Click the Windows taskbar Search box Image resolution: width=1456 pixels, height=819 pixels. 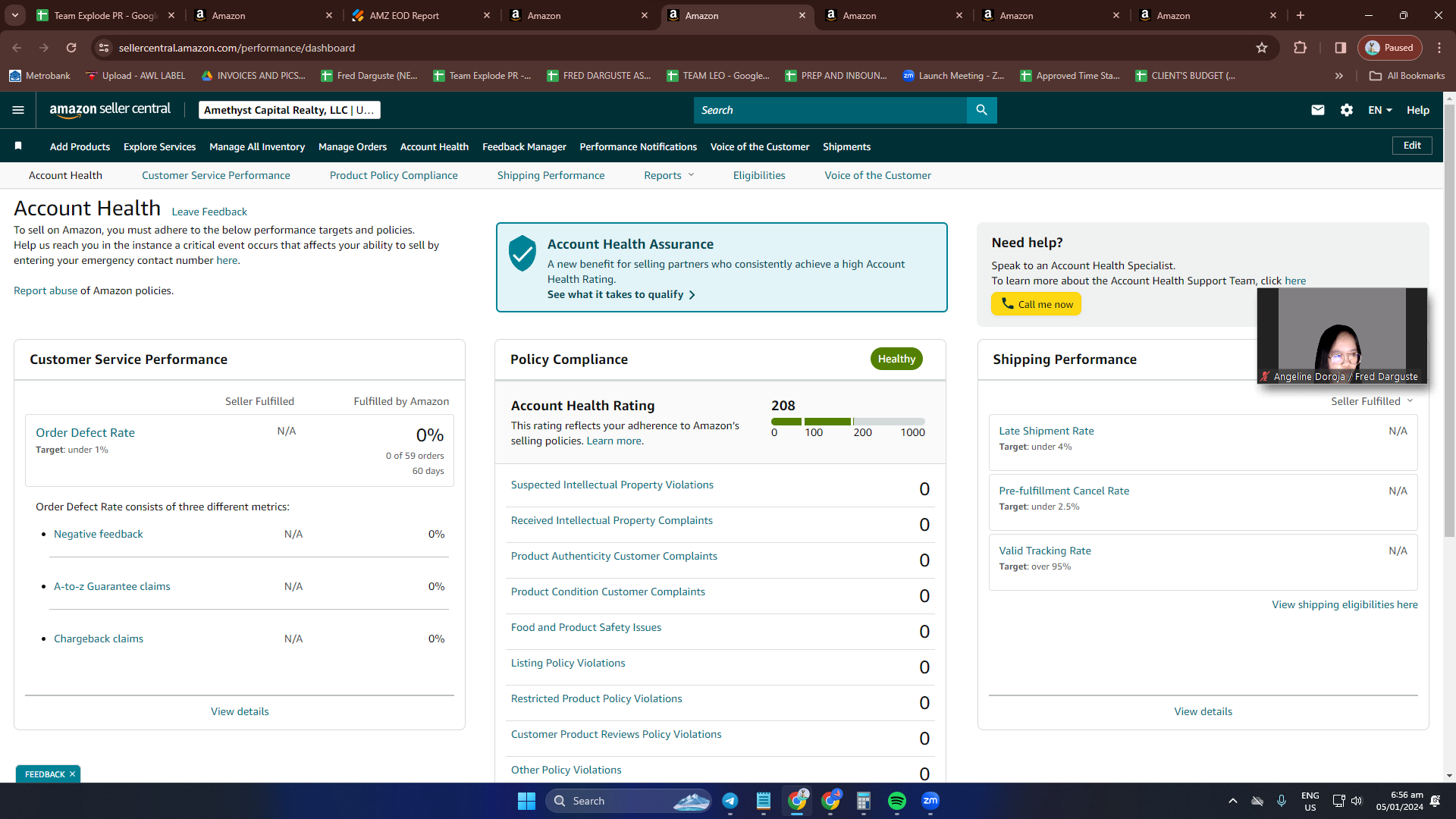[629, 801]
